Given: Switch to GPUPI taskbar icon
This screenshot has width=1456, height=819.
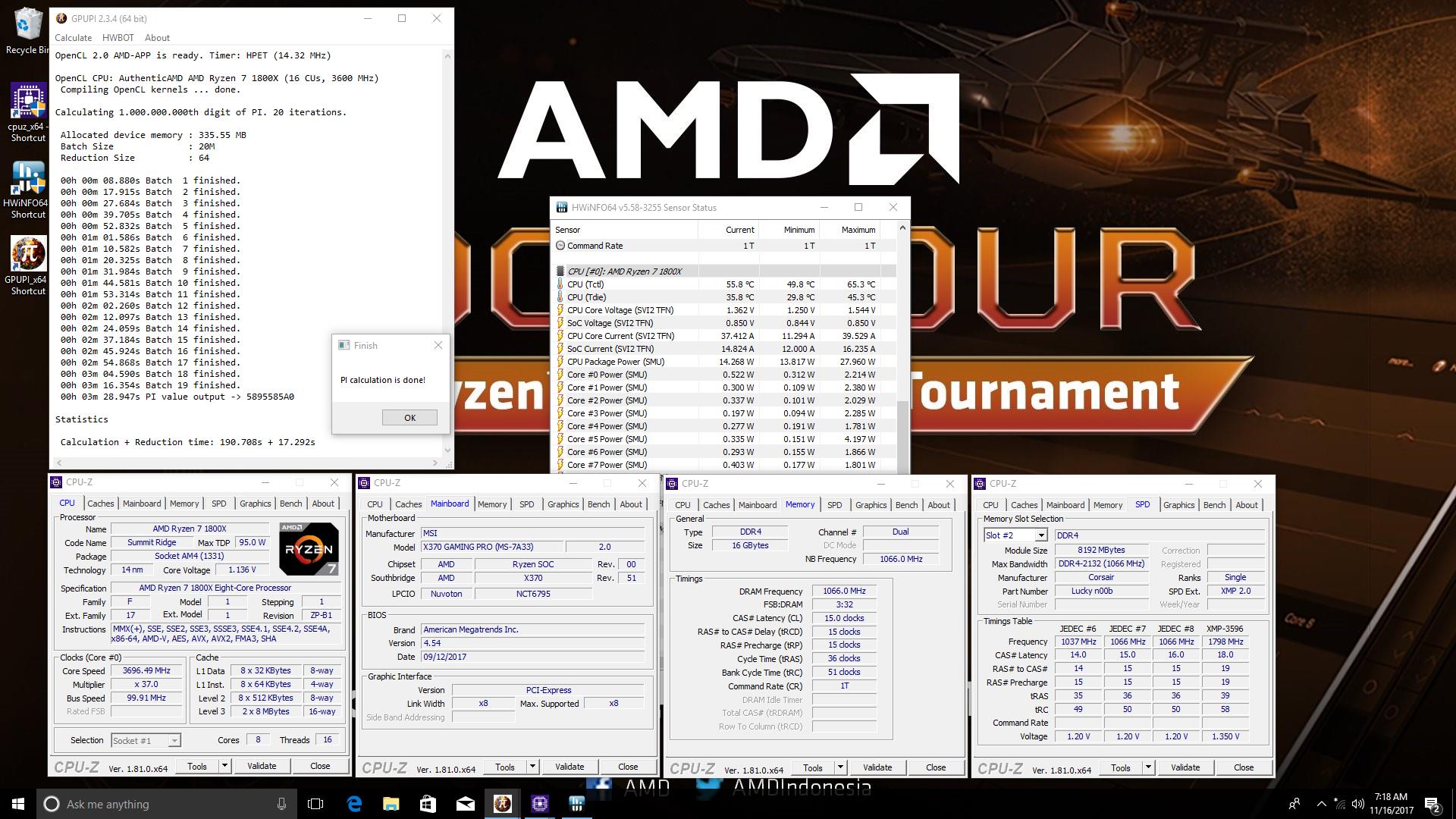Looking at the screenshot, I should pyautogui.click(x=503, y=804).
